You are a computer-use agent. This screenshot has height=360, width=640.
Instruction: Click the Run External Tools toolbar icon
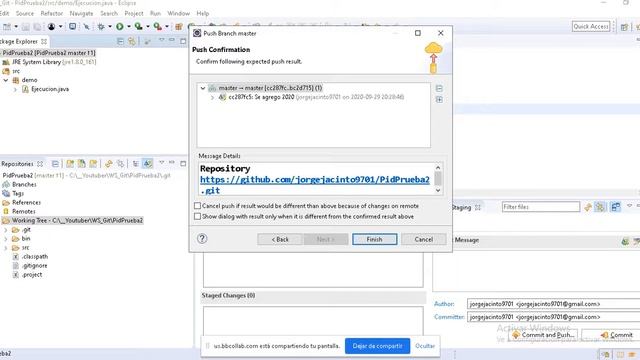click(x=158, y=27)
